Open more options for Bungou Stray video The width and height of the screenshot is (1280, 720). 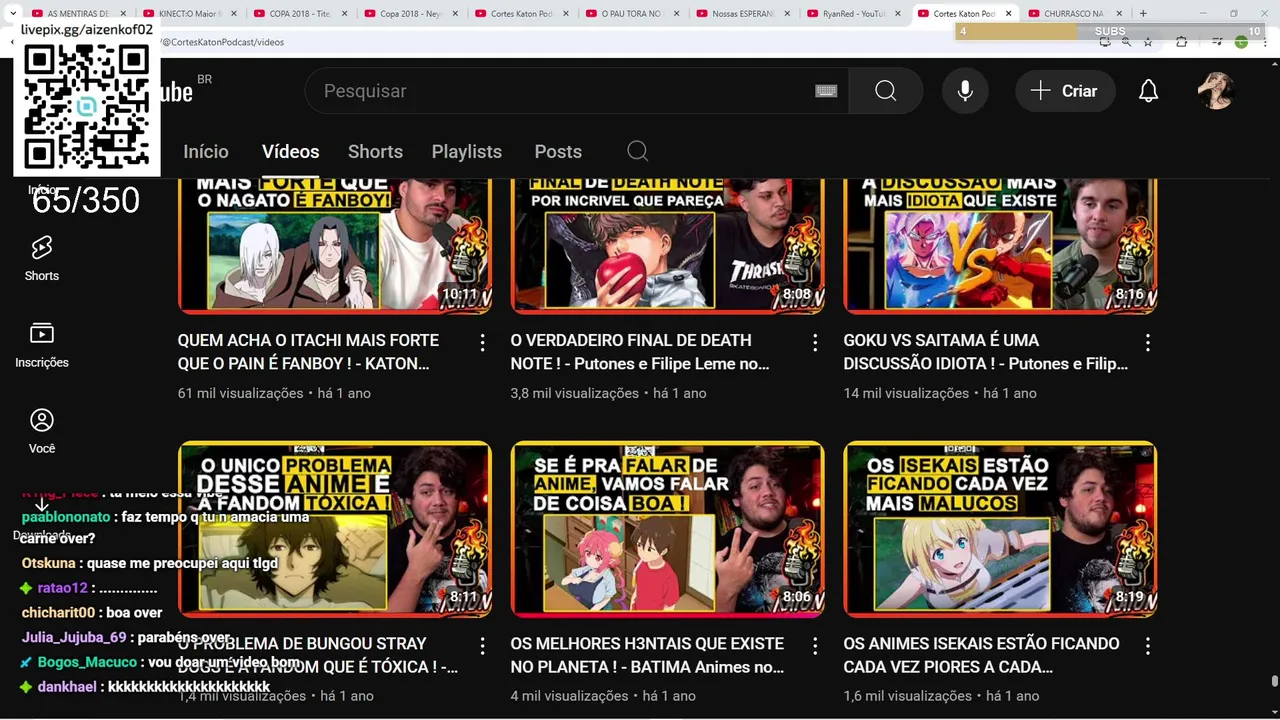tap(482, 646)
